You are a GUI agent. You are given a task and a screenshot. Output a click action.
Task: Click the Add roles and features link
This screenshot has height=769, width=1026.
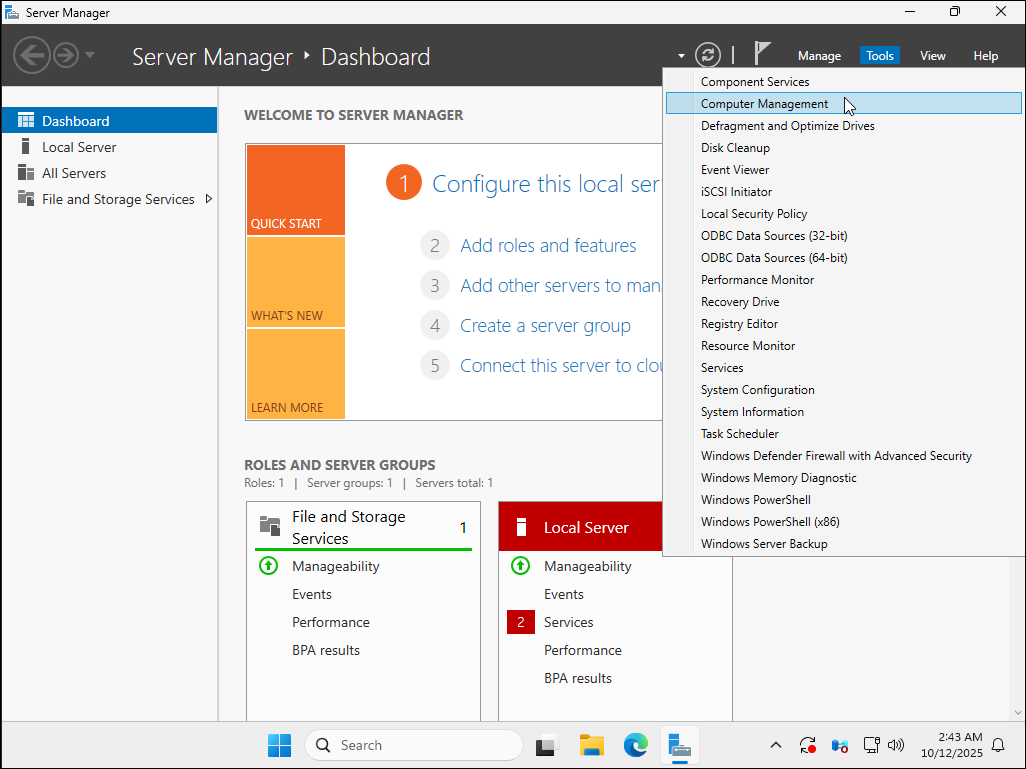pos(548,245)
